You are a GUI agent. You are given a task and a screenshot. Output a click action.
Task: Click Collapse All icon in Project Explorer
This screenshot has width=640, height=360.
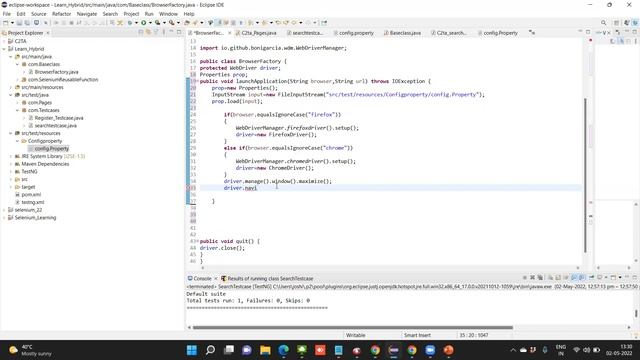[141, 32]
